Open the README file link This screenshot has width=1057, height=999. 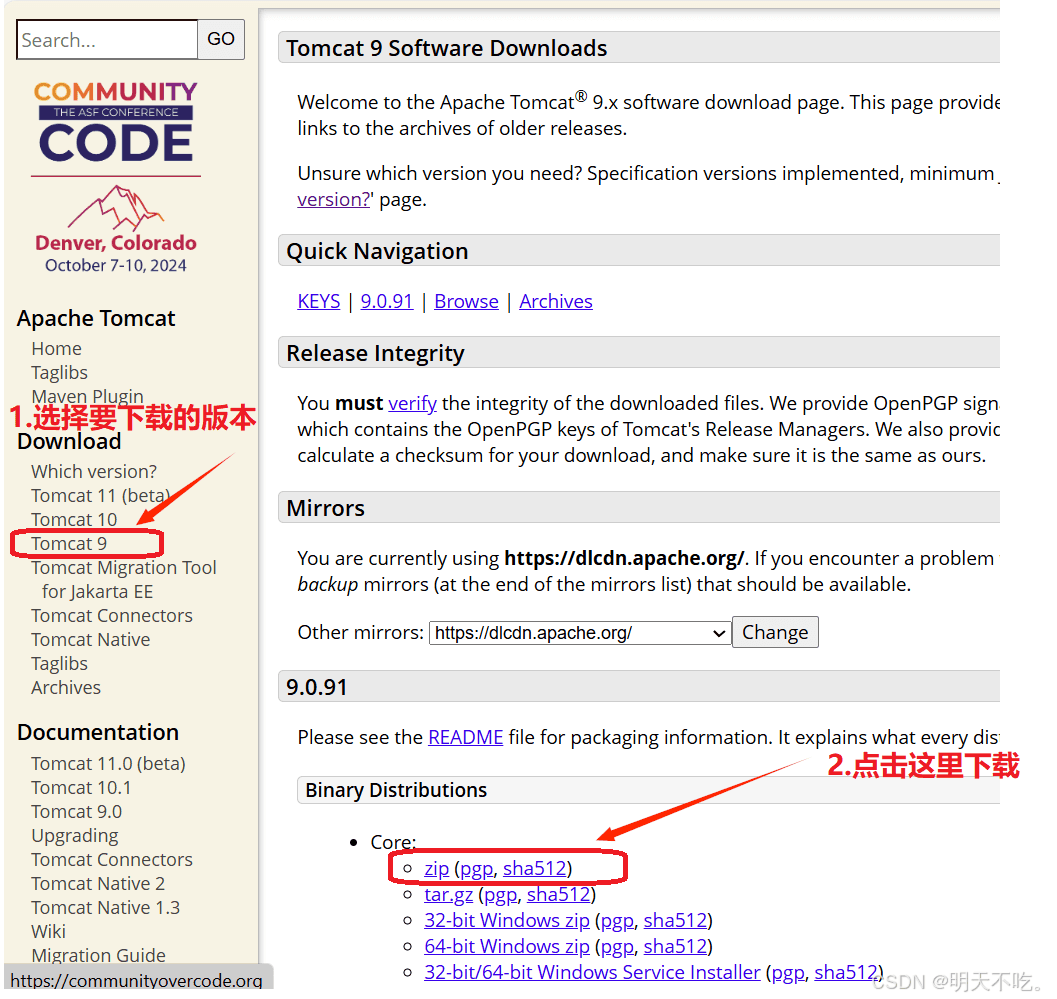[x=465, y=738]
